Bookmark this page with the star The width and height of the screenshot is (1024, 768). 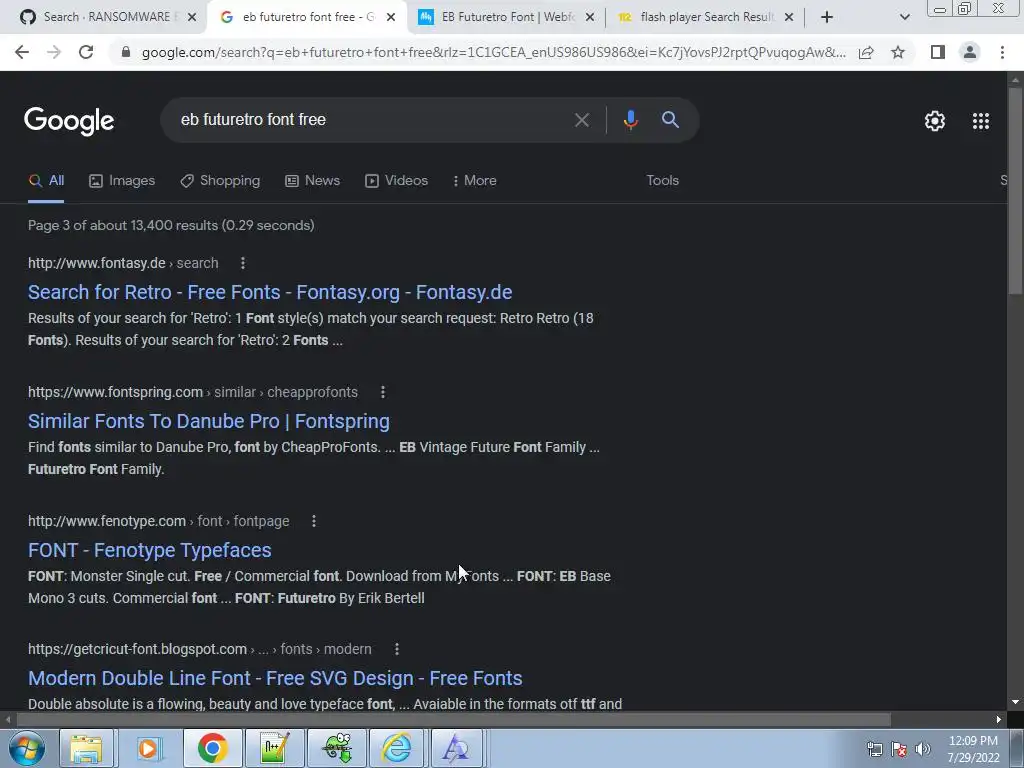pyautogui.click(x=898, y=52)
